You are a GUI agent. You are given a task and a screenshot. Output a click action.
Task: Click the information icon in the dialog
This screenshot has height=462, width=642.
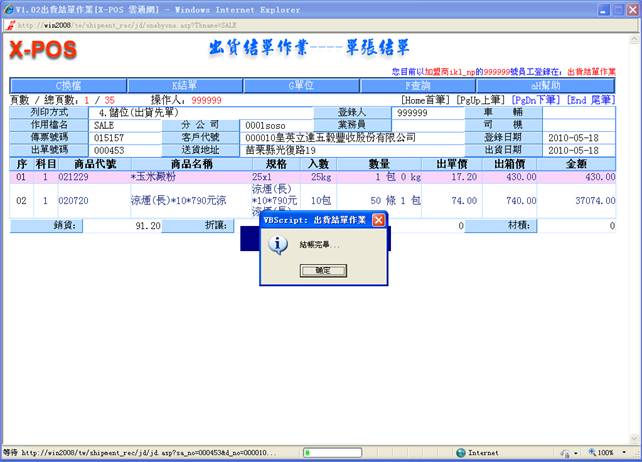point(279,244)
